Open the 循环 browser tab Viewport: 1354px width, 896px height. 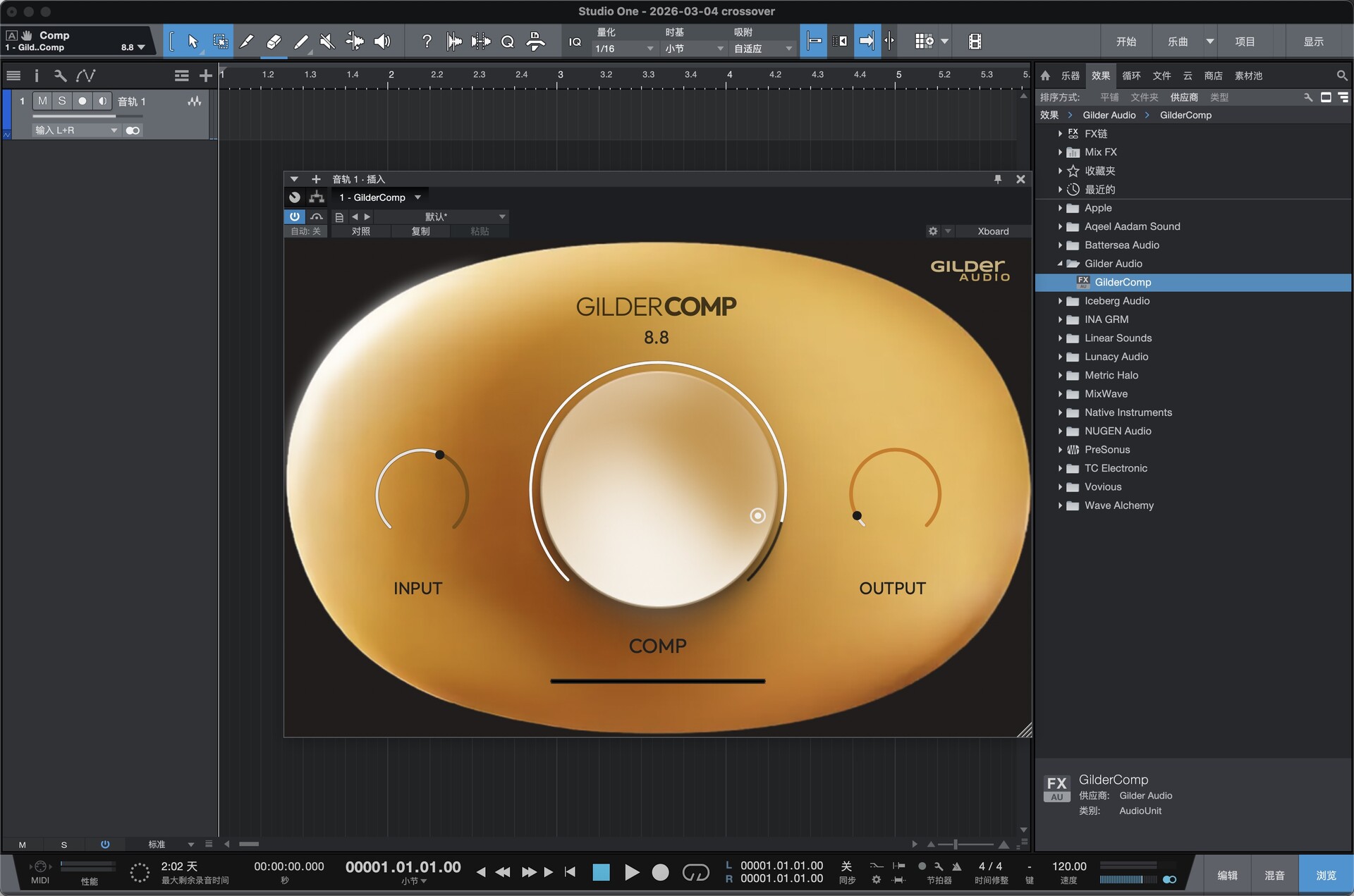coord(1131,75)
